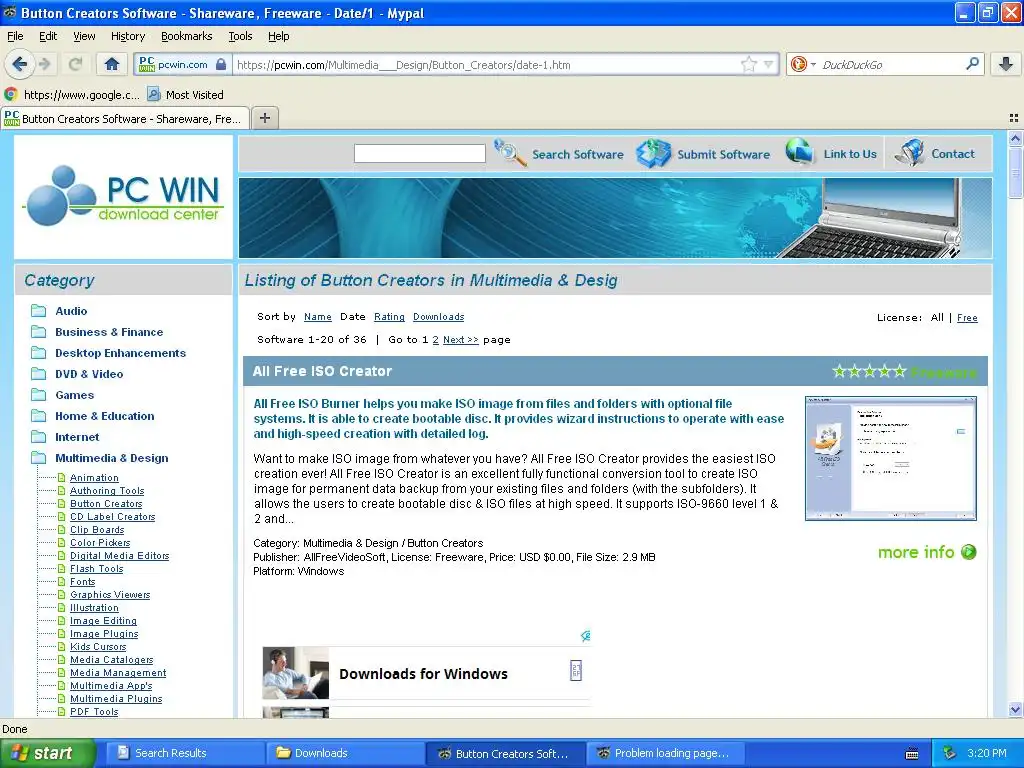Open the Windows start button
Image resolution: width=1024 pixels, height=768 pixels.
tap(48, 753)
